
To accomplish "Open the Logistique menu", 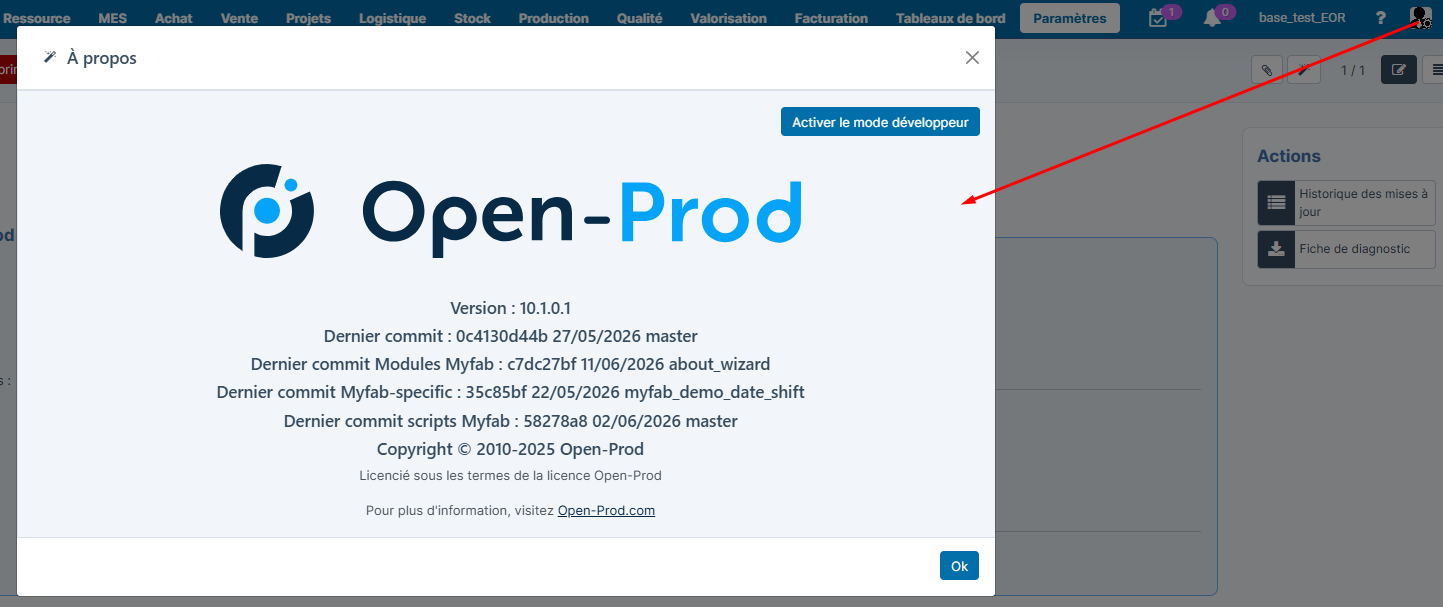I will coord(392,18).
